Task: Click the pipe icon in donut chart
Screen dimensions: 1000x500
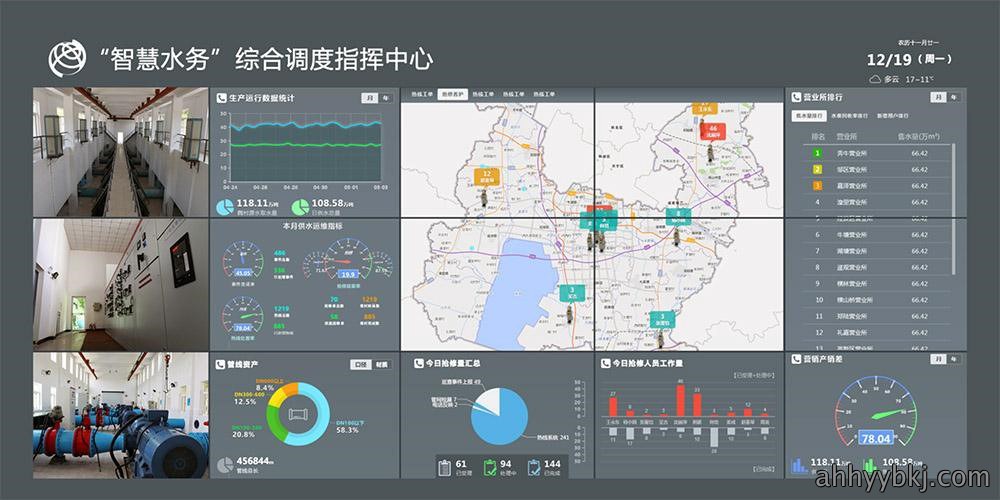Action: pyautogui.click(x=298, y=415)
